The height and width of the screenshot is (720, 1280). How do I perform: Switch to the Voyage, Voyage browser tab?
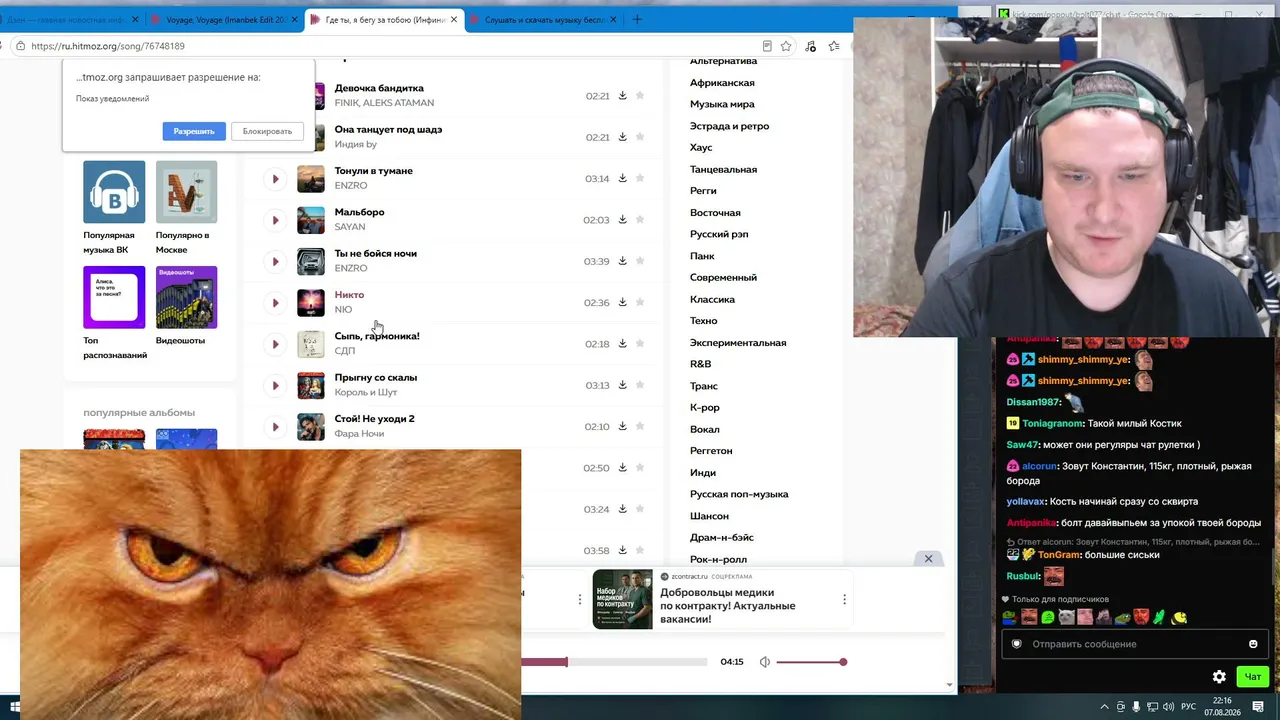coord(225,19)
